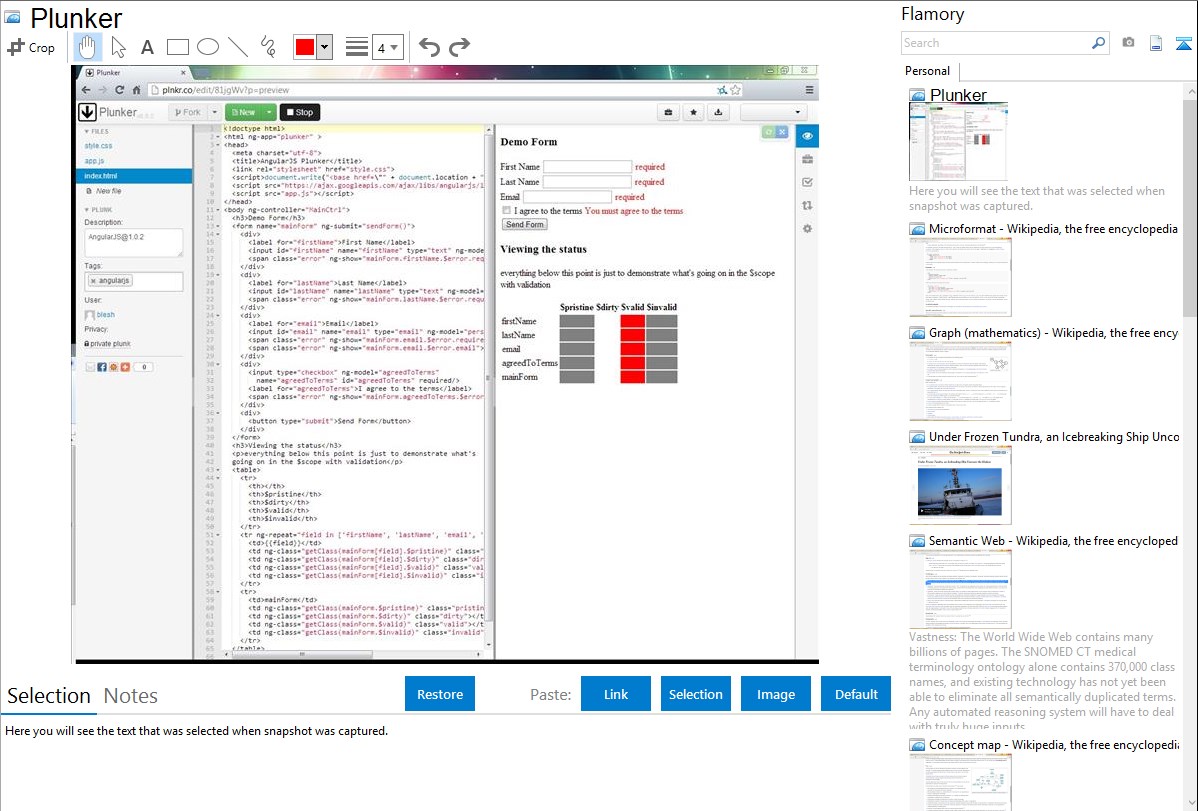Switch to the Notes tab
Screen dimensions: 1198x811
[x=131, y=696]
